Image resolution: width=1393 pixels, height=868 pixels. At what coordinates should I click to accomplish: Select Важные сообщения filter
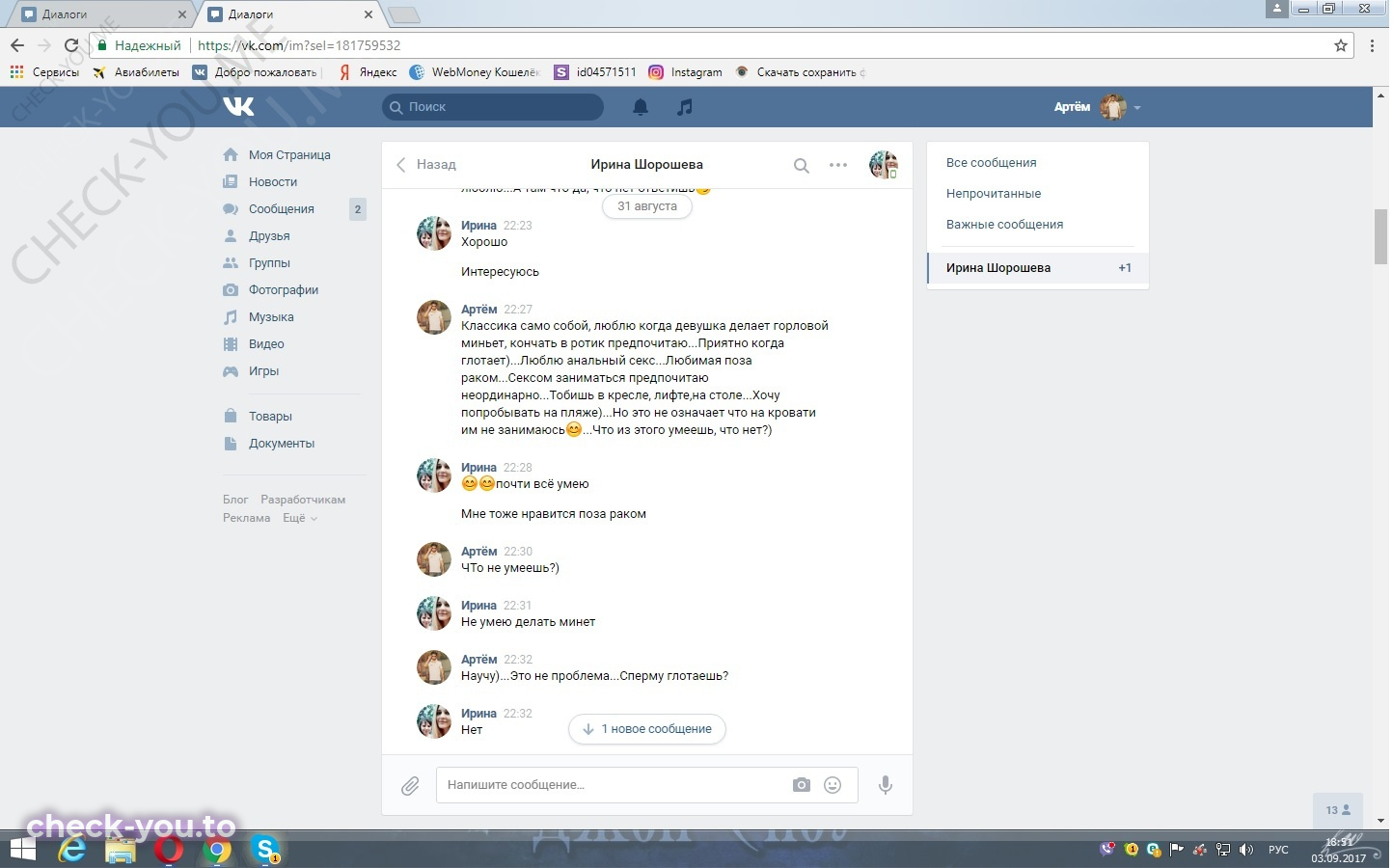1004,225
